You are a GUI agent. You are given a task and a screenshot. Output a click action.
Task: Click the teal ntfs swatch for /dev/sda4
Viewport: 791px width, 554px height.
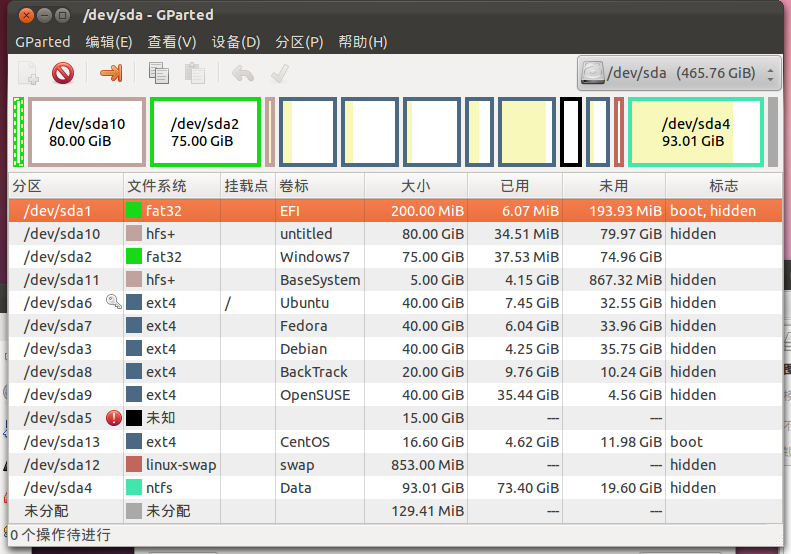pyautogui.click(x=134, y=487)
